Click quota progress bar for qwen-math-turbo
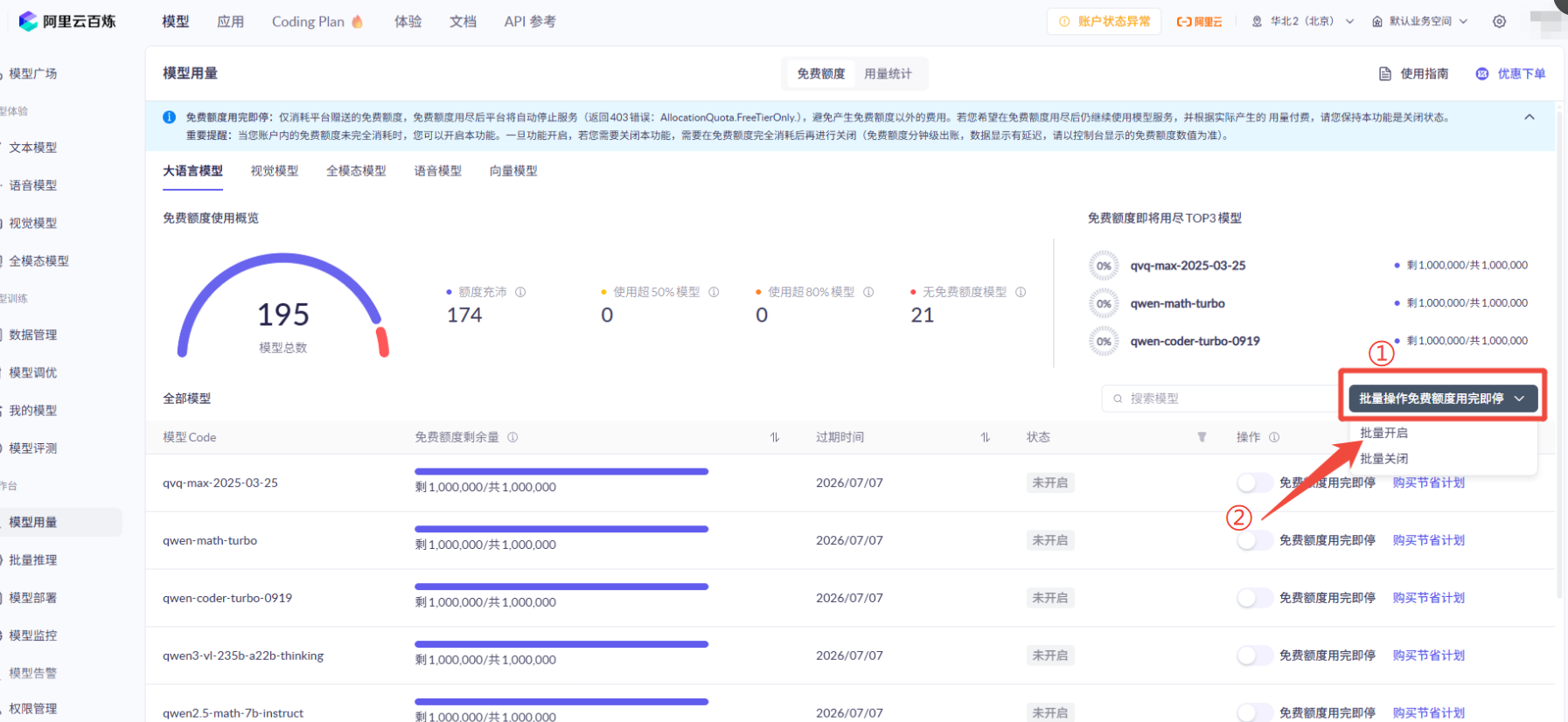This screenshot has height=722, width=1568. click(561, 530)
